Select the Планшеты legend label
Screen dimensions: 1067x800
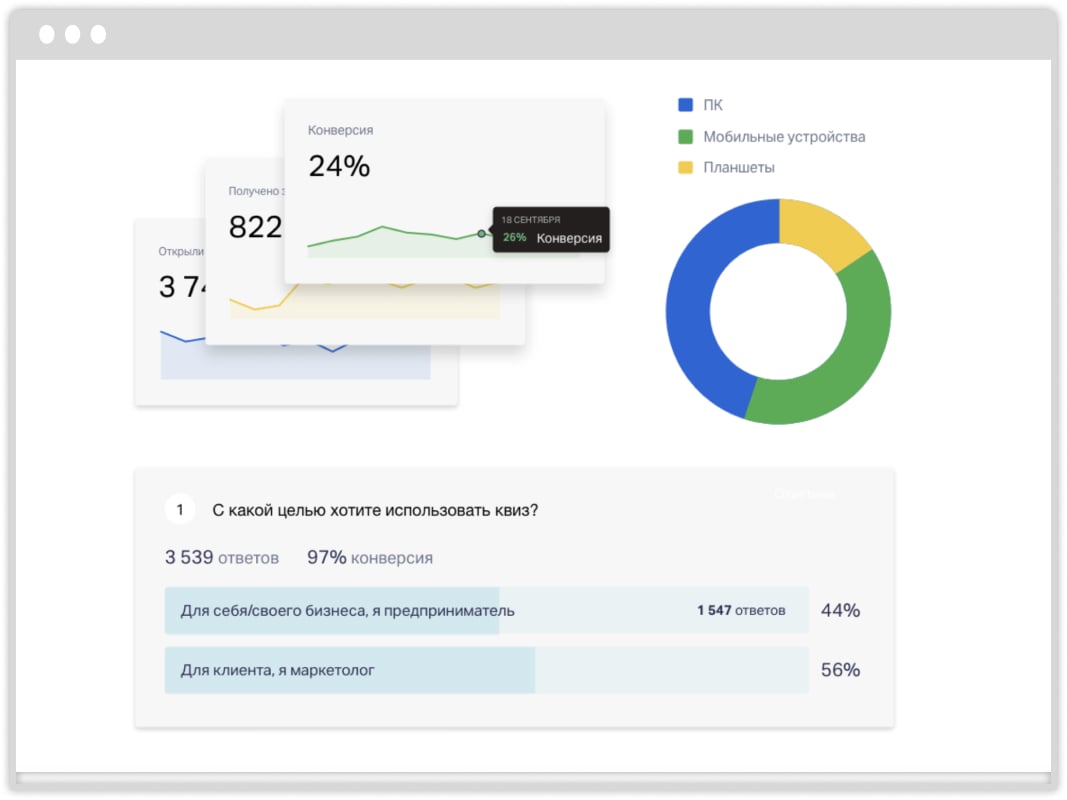coord(738,167)
